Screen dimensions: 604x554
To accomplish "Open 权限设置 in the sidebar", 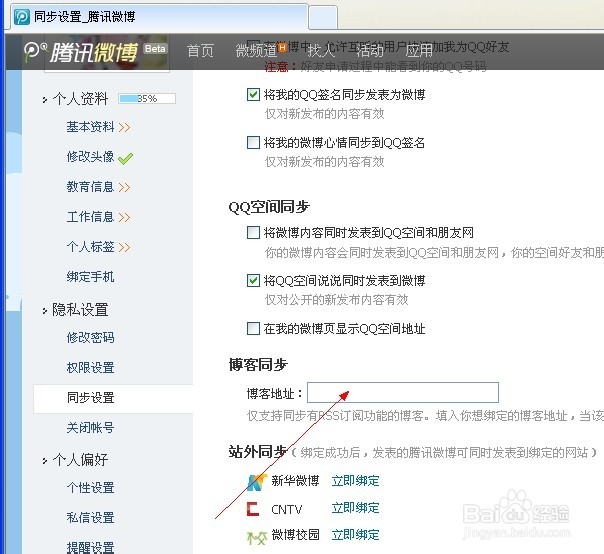I will coord(91,368).
